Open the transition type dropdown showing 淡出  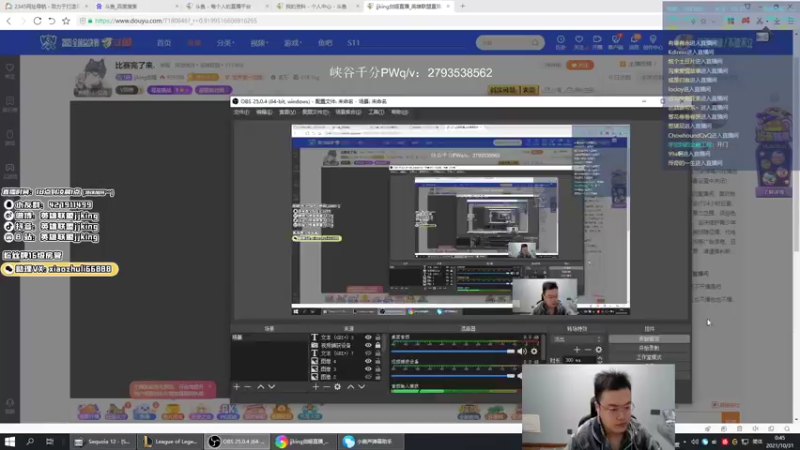[x=578, y=339]
